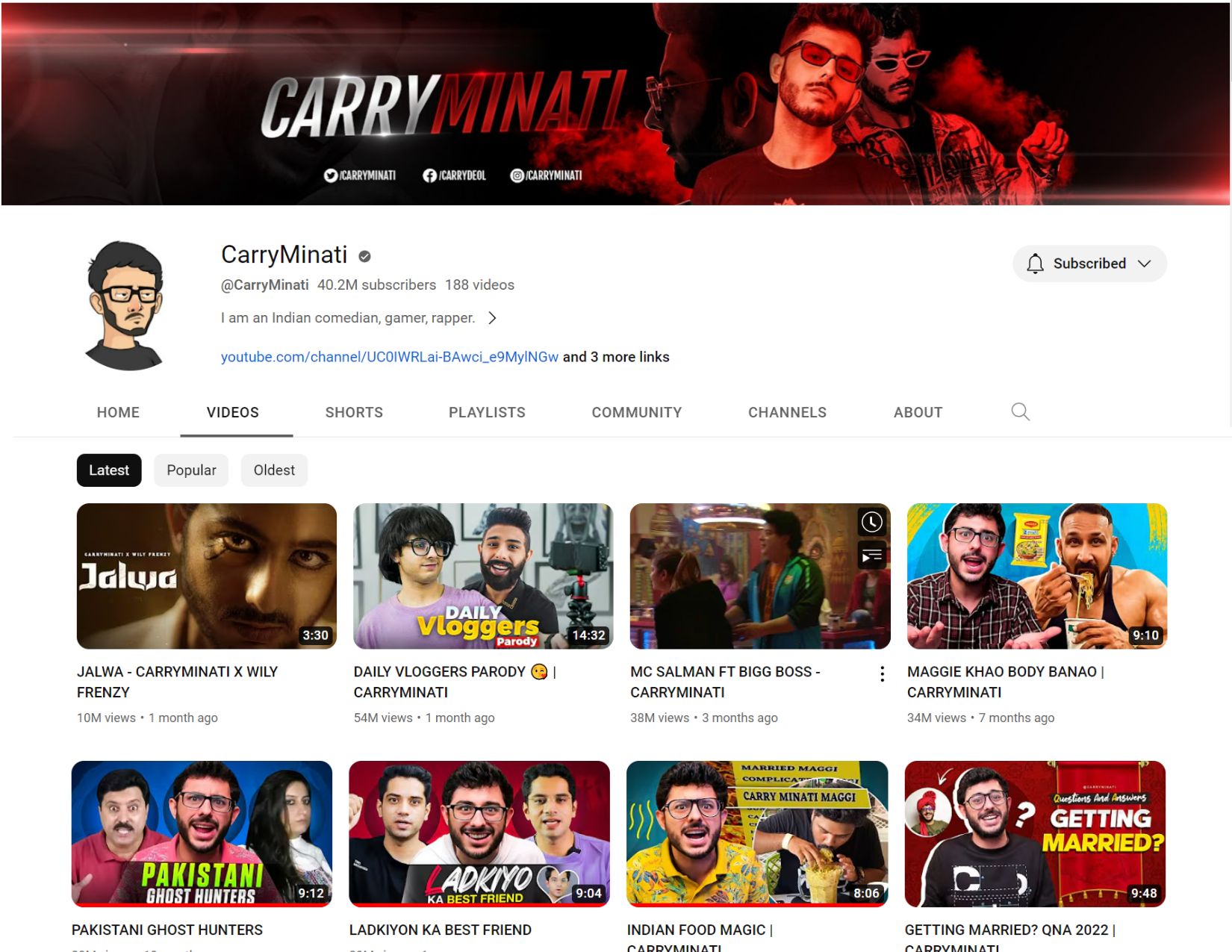Open DAILY VLOGGERS PARODY video title
The image size is (1232, 952).
point(455,682)
